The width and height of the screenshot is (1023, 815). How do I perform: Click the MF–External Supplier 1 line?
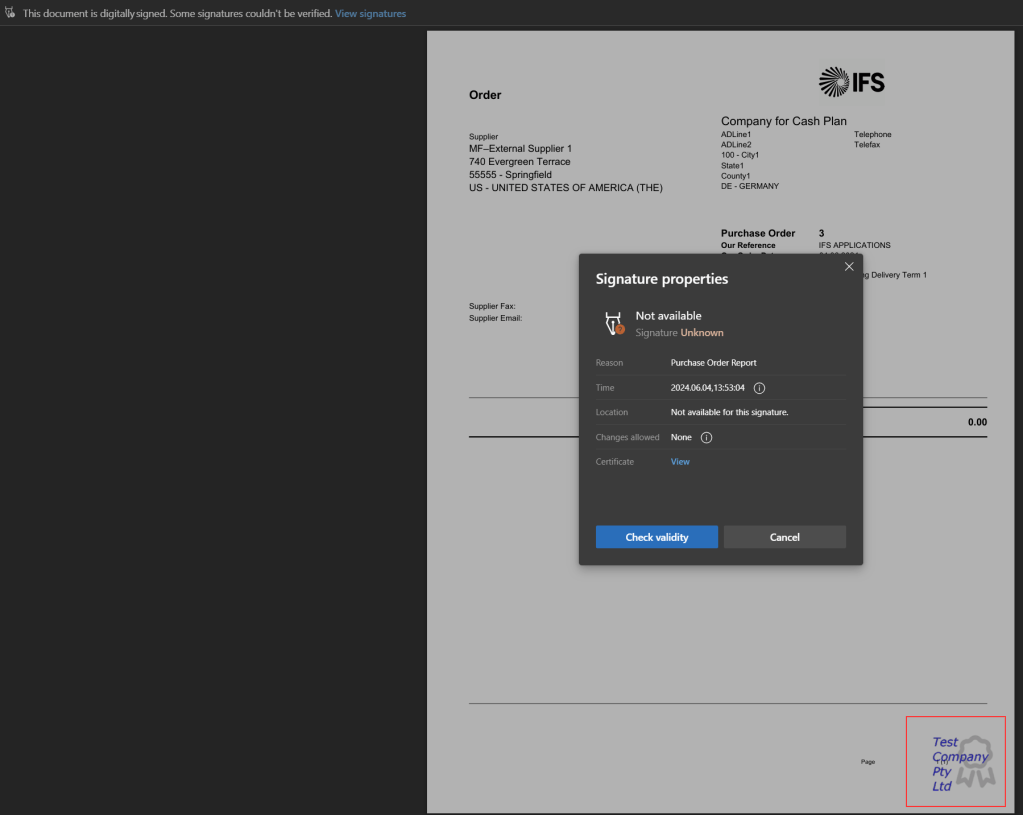click(x=520, y=149)
